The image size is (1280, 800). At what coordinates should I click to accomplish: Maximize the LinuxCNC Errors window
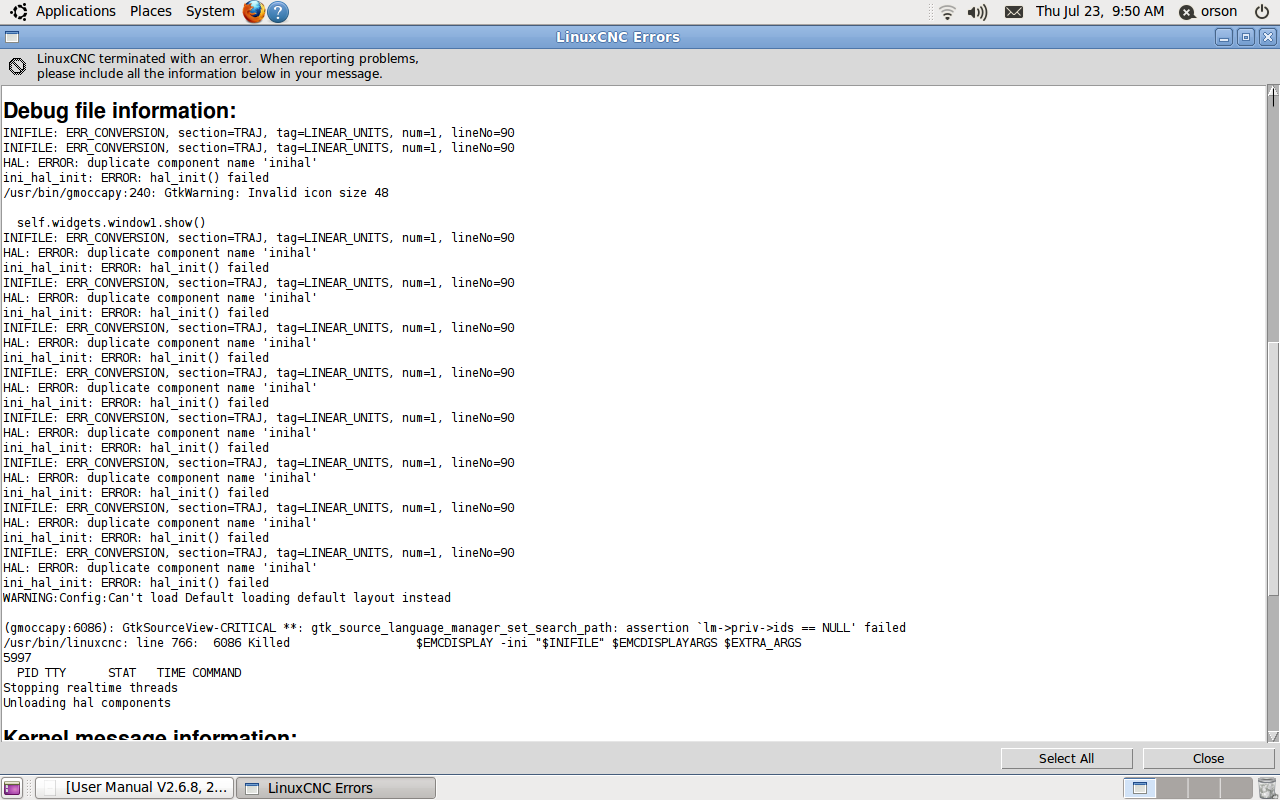[1246, 37]
